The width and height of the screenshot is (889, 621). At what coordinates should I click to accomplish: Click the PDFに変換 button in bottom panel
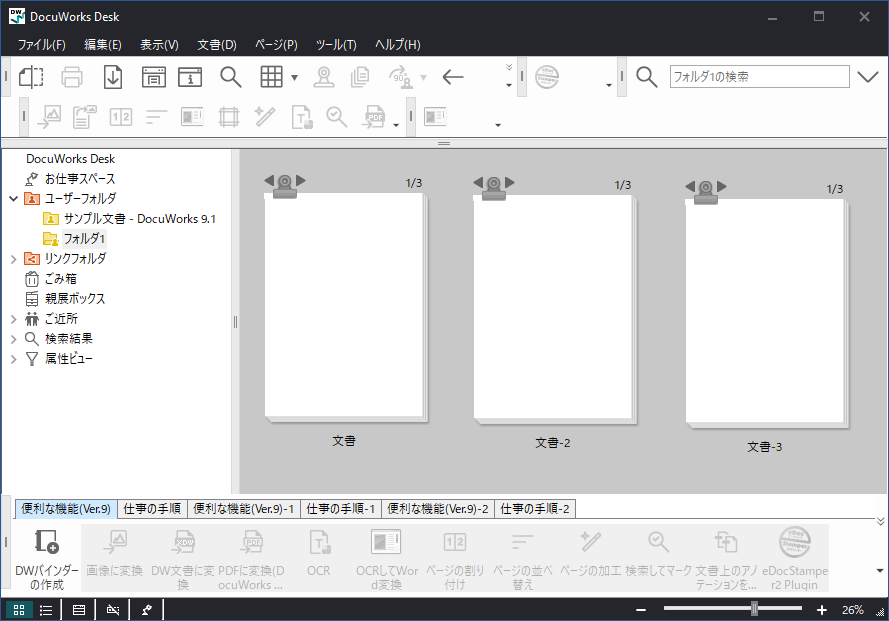coord(251,559)
